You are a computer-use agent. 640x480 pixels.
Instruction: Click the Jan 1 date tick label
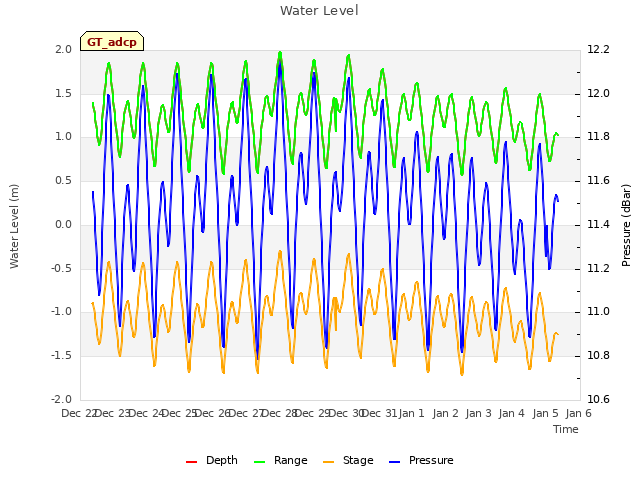tap(411, 413)
